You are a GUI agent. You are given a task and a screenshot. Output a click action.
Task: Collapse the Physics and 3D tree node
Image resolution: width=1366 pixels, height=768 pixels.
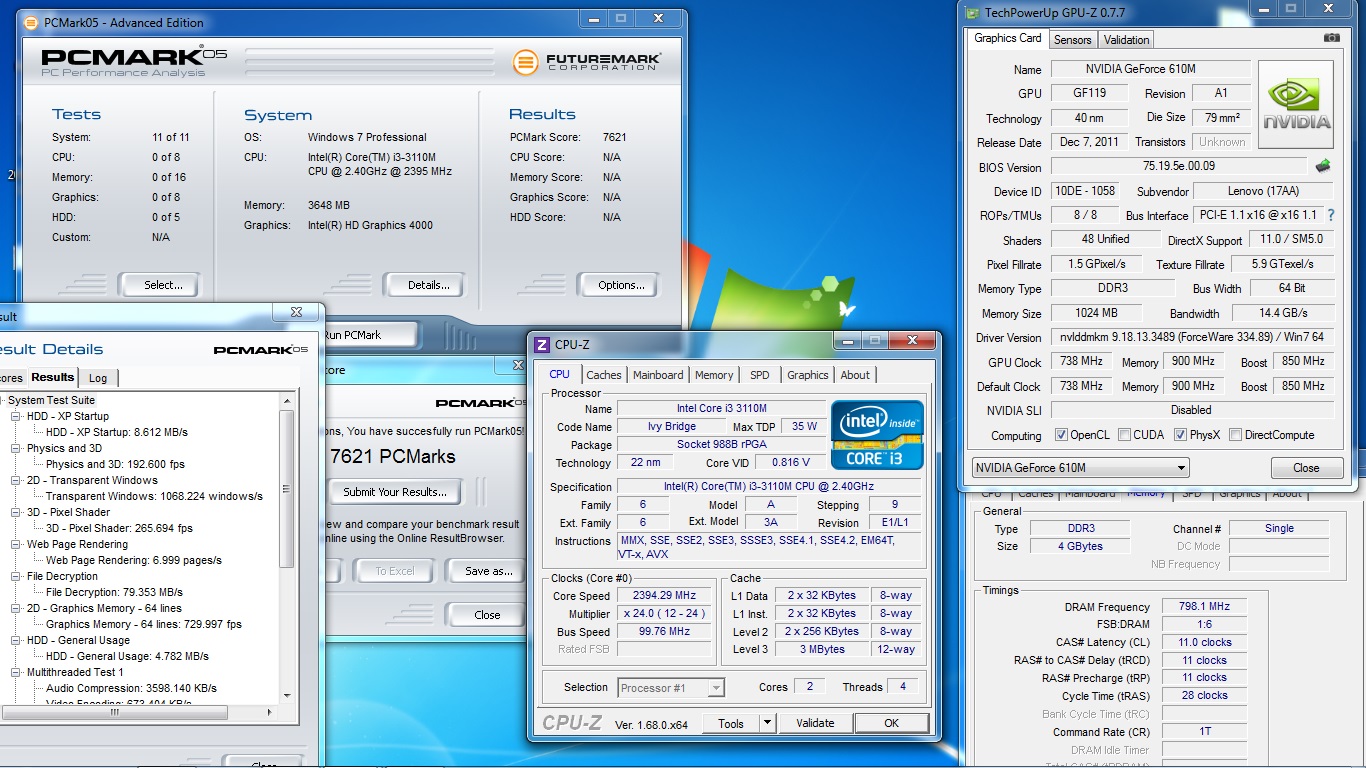click(16, 448)
